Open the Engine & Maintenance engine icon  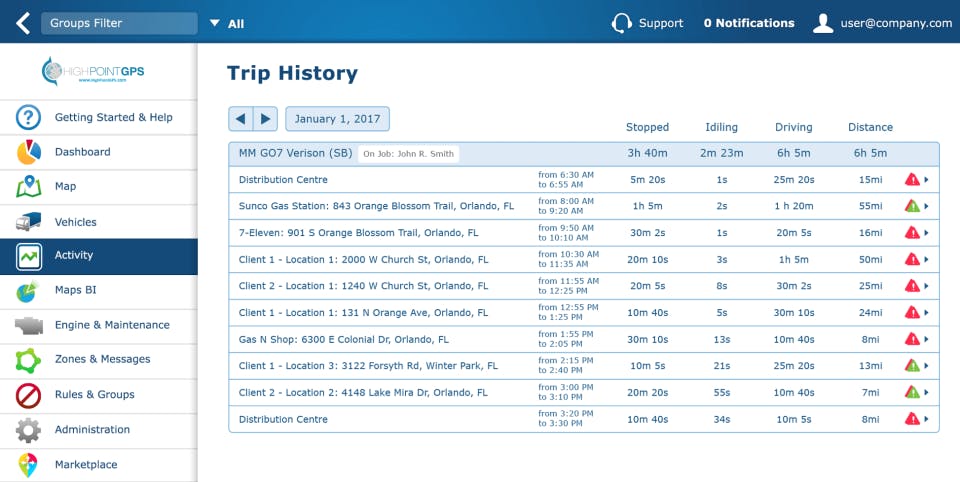(x=28, y=325)
